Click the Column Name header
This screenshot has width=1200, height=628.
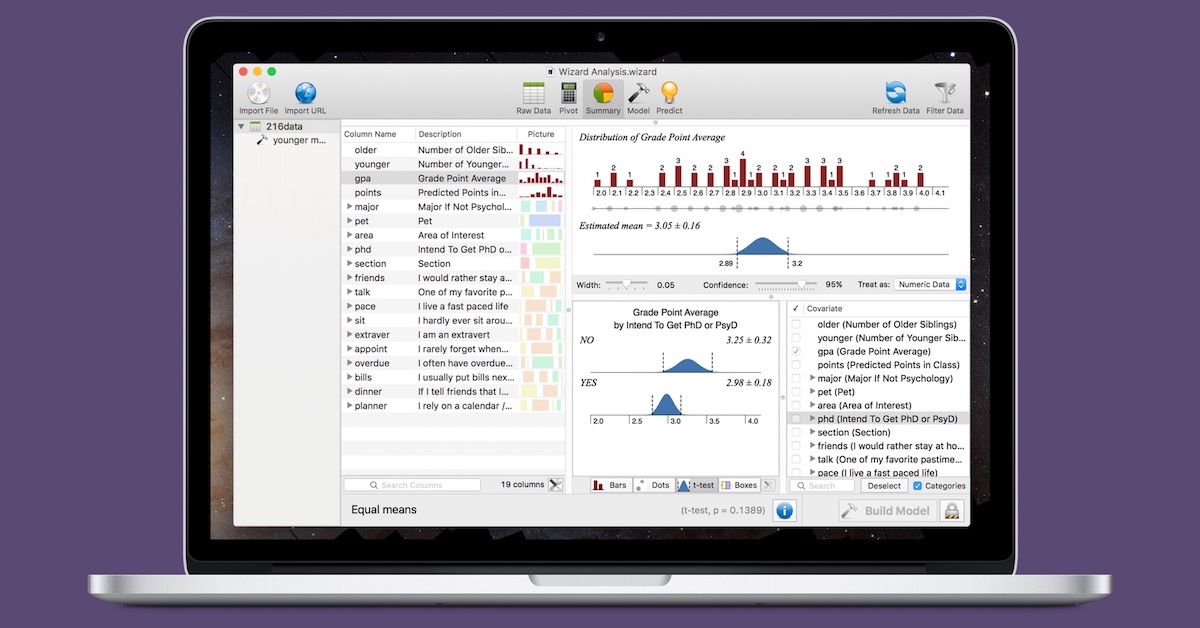click(x=377, y=134)
